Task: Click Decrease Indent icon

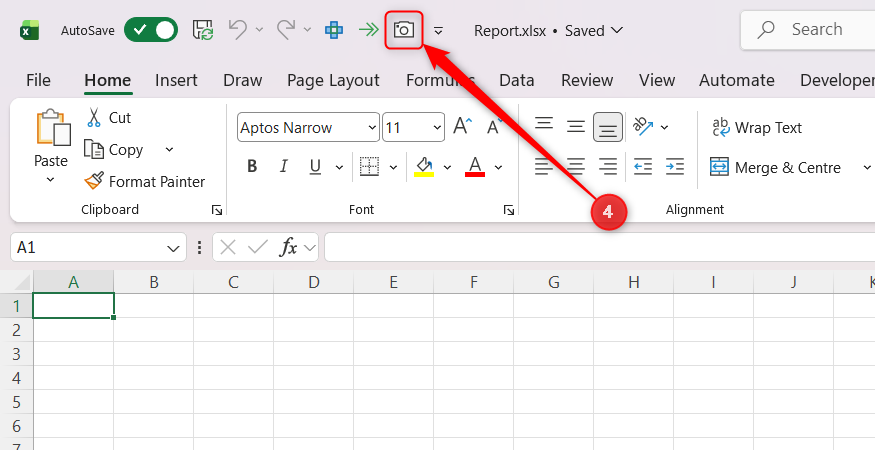Action: [643, 166]
